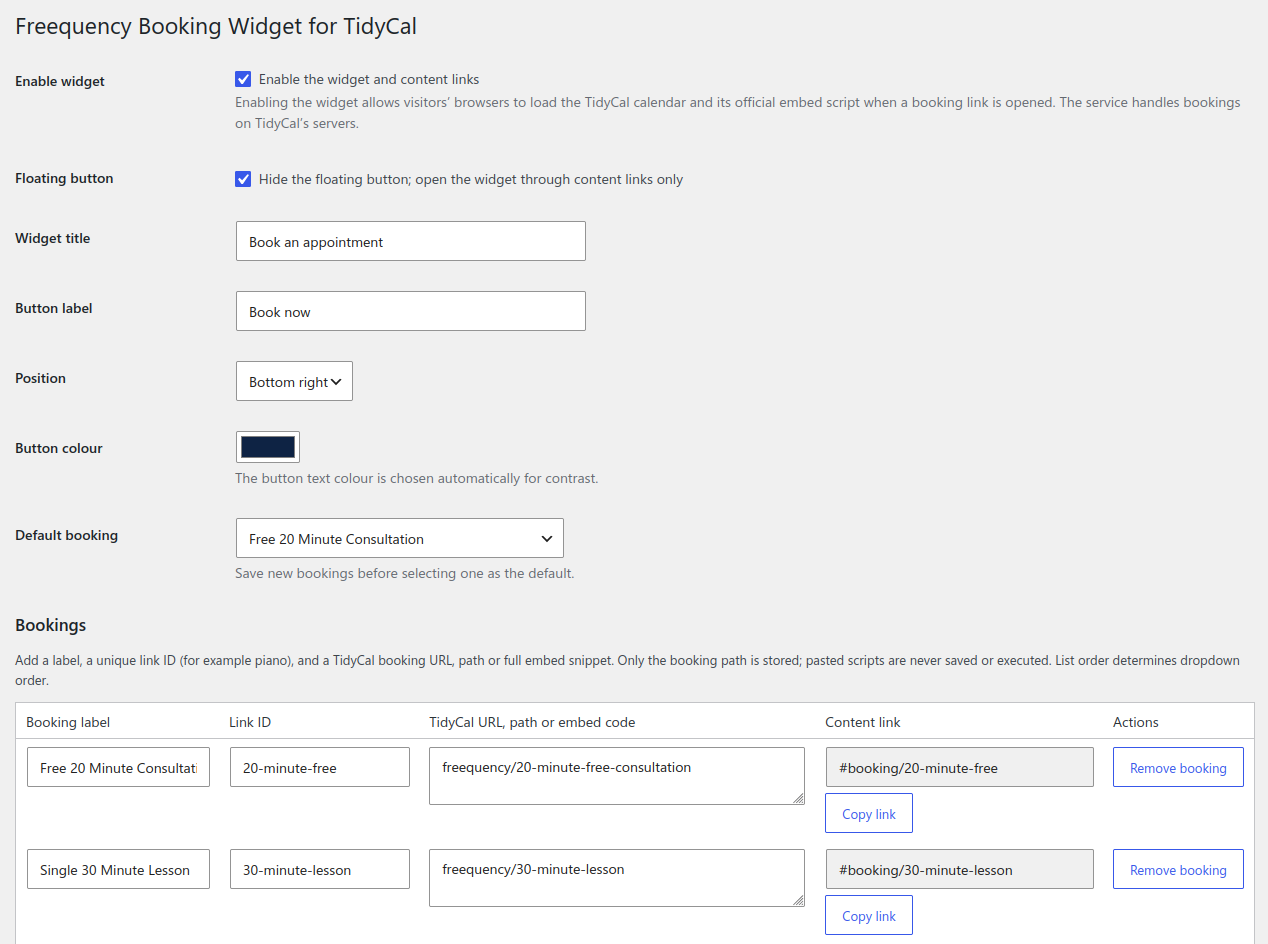Click the 'Actions' column header
Viewport: 1268px width, 944px height.
click(x=1136, y=722)
